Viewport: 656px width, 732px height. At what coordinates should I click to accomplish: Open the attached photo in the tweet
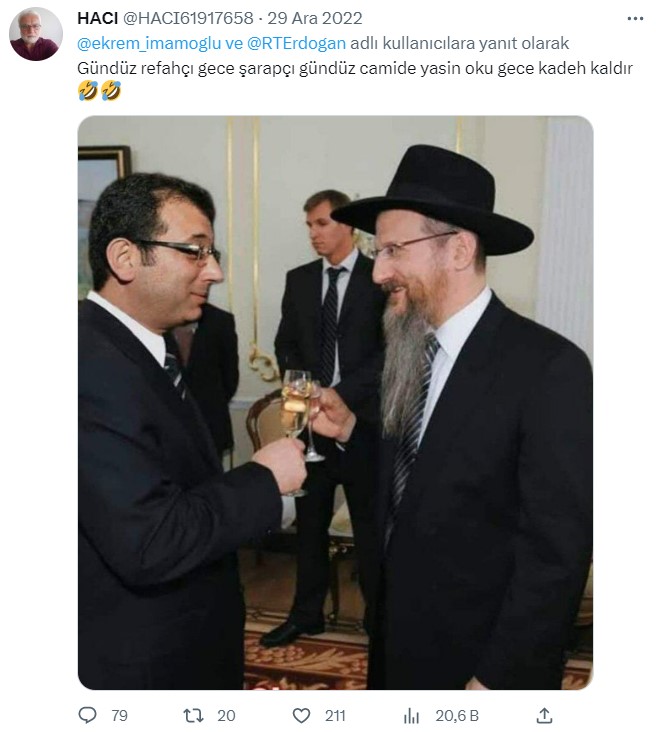[x=335, y=402]
